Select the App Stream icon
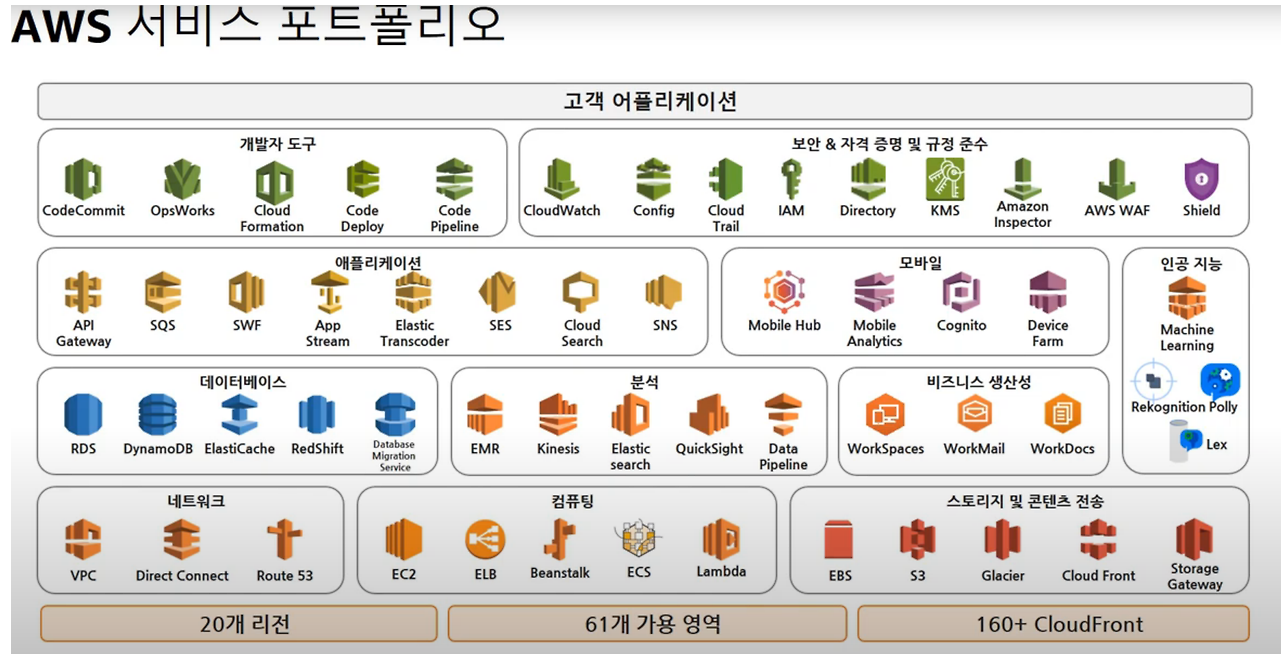Screen dimensions: 1281x666 tap(328, 293)
